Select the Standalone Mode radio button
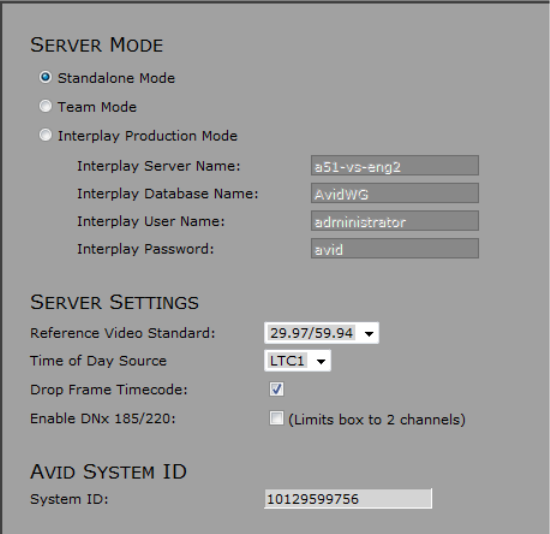The height and width of the screenshot is (534, 550). pyautogui.click(x=45, y=77)
